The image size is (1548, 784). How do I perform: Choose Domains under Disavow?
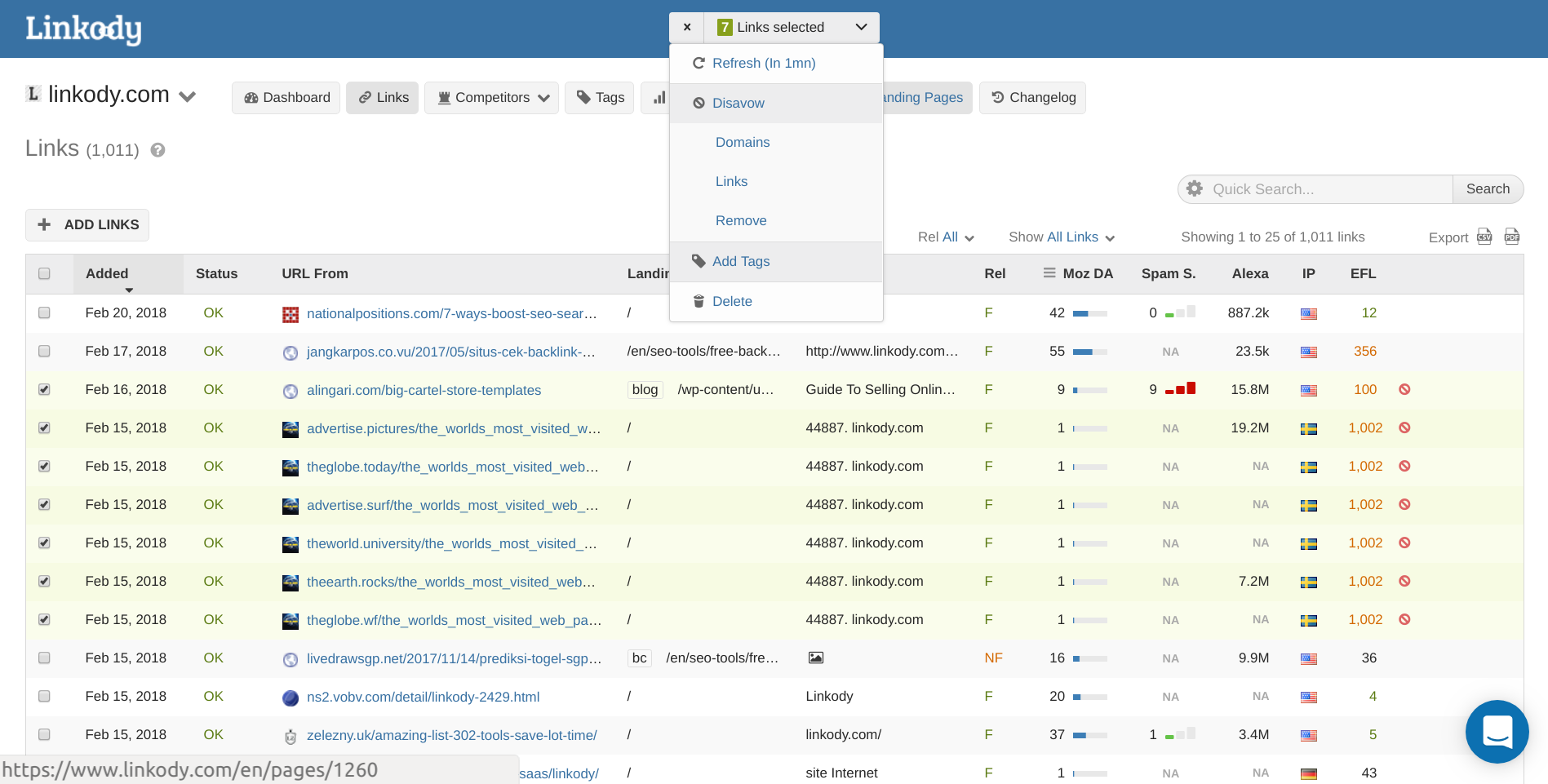776,142
